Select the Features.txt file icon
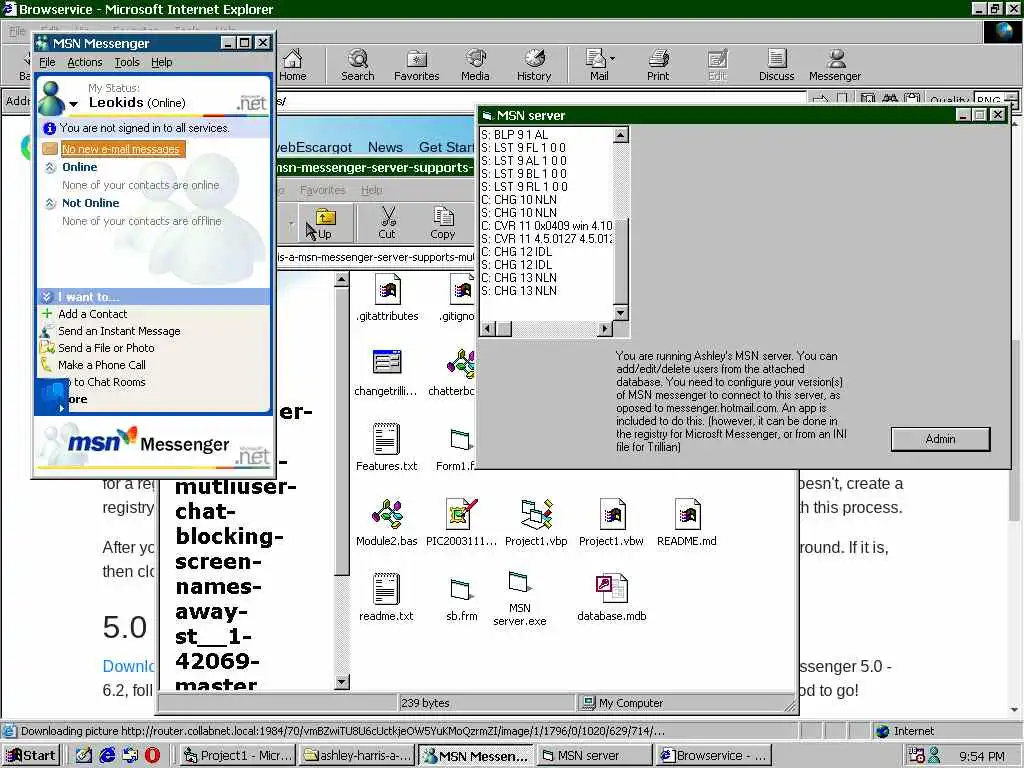 tap(387, 447)
